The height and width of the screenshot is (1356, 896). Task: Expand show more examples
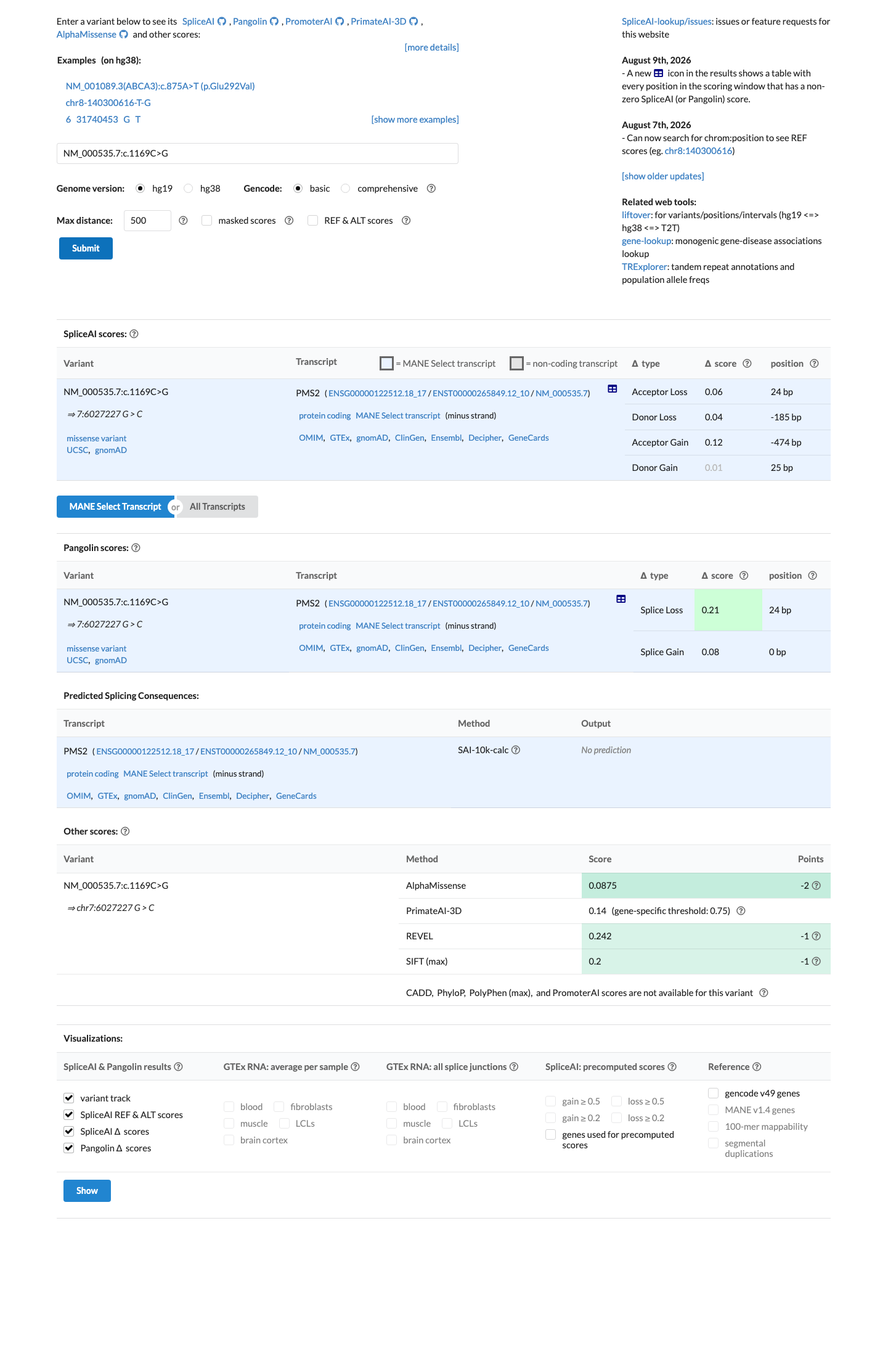(415, 120)
